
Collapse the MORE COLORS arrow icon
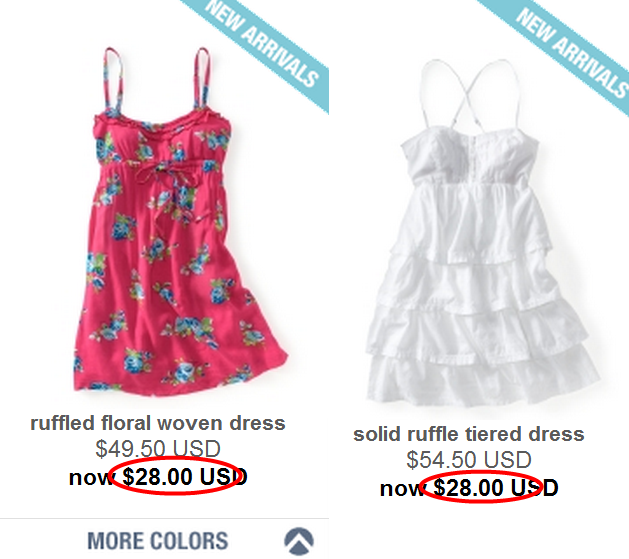click(x=299, y=540)
